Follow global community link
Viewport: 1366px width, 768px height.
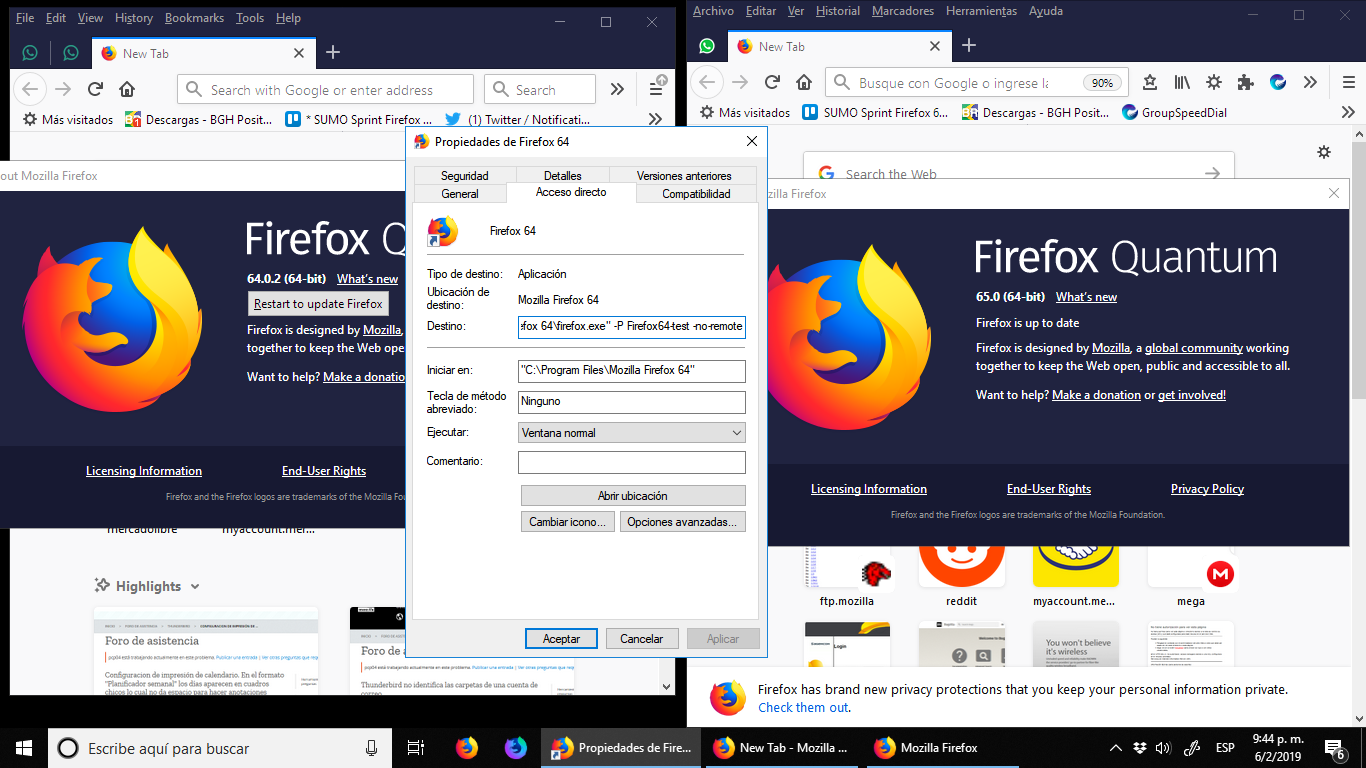click(x=1194, y=348)
